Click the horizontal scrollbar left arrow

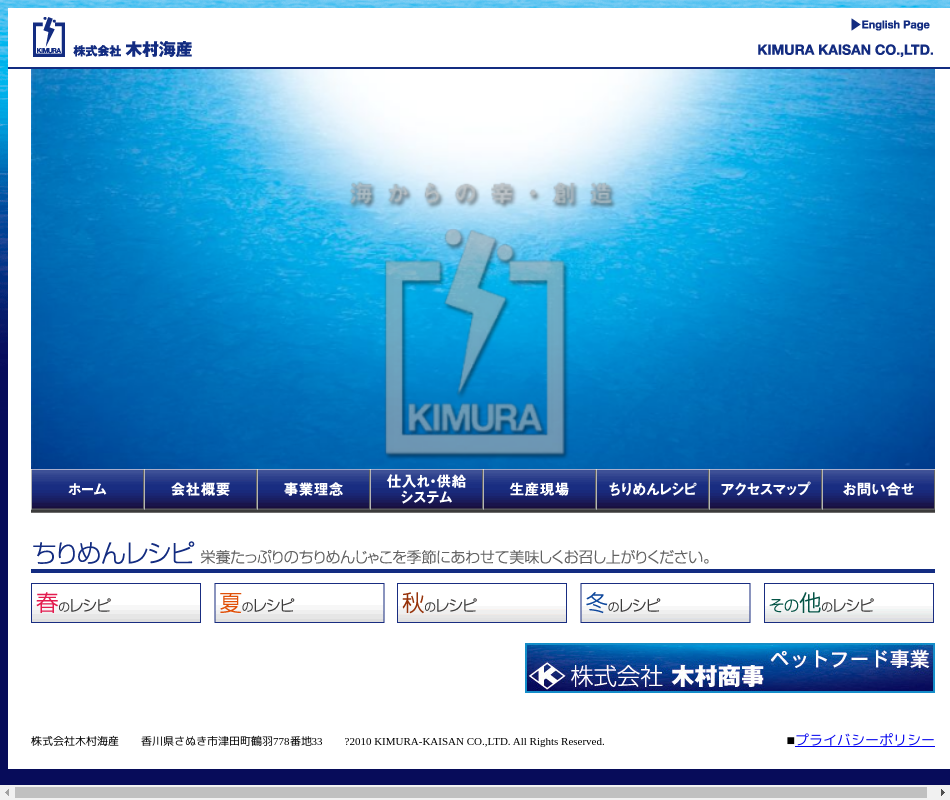point(7,792)
